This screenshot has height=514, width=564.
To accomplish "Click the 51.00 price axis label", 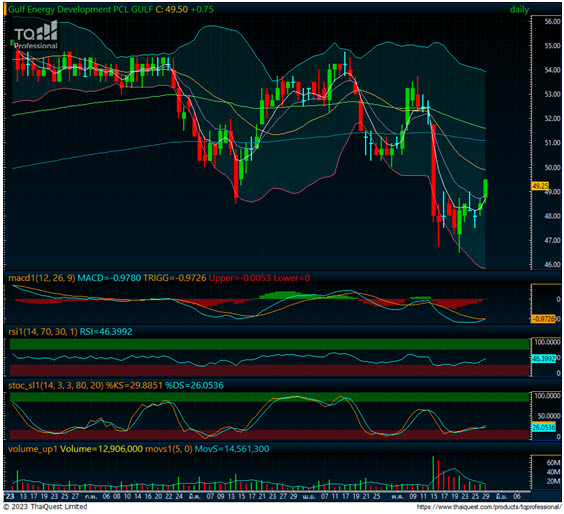I will click(552, 143).
